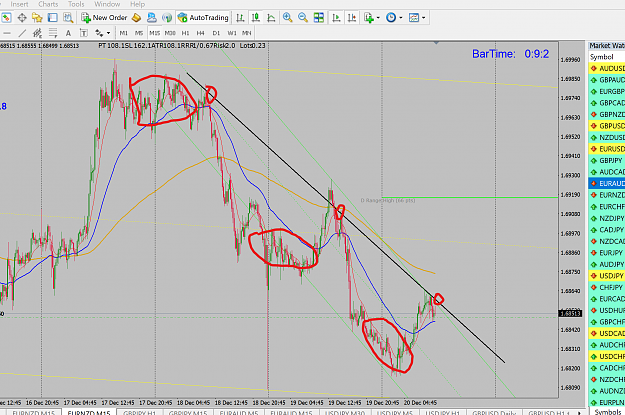Expand the Indicators dropdown arrow
The image size is (625, 415).
tap(378, 18)
